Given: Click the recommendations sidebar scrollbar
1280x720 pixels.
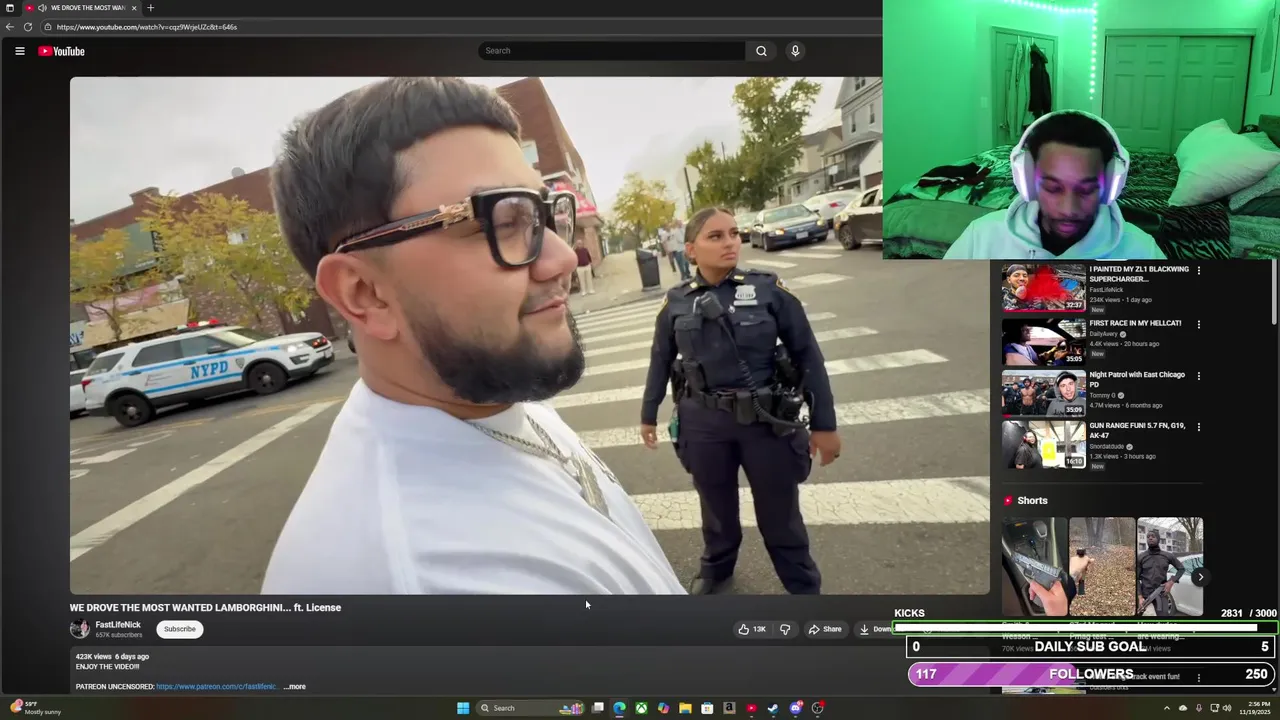Looking at the screenshot, I should (x=1274, y=292).
